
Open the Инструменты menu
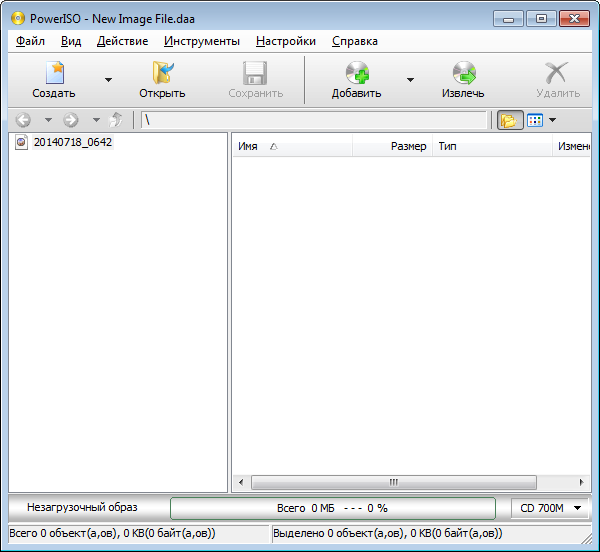[202, 41]
